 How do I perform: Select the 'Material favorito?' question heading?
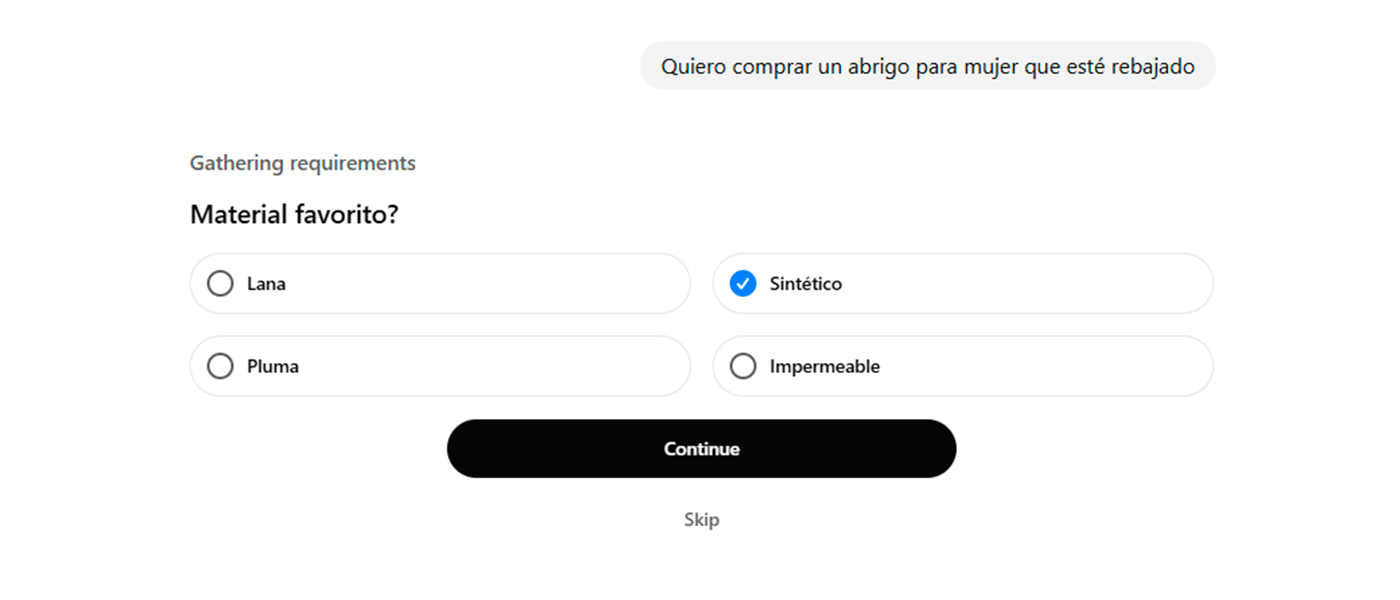(294, 214)
